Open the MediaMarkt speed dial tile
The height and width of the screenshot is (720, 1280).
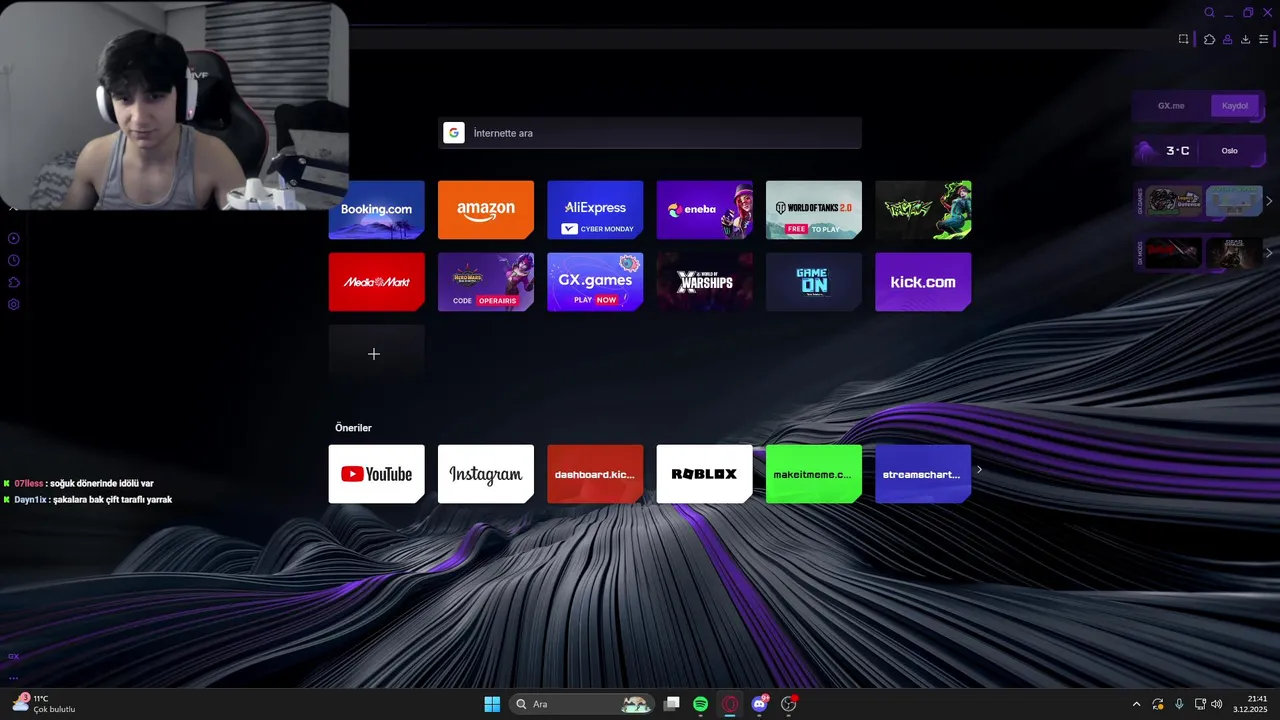(377, 282)
